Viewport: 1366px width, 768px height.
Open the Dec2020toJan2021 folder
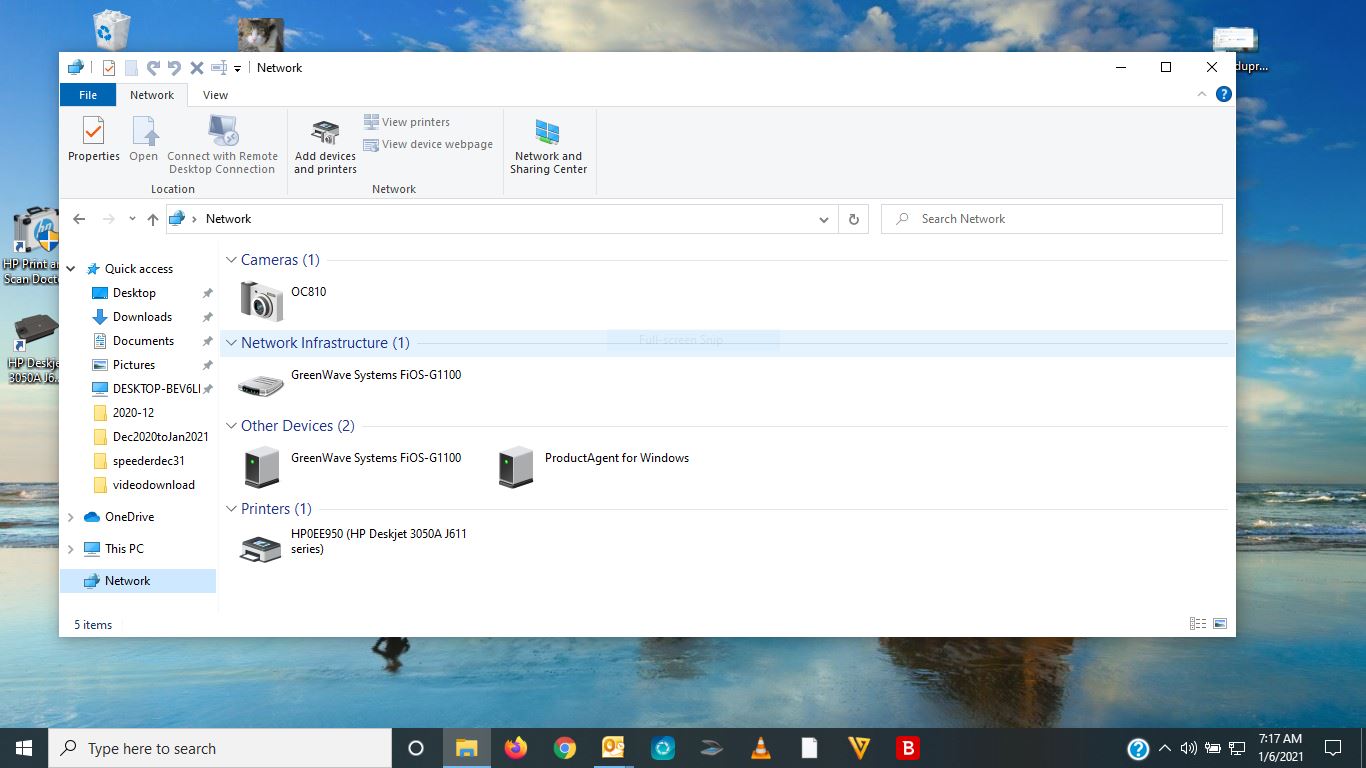[160, 437]
